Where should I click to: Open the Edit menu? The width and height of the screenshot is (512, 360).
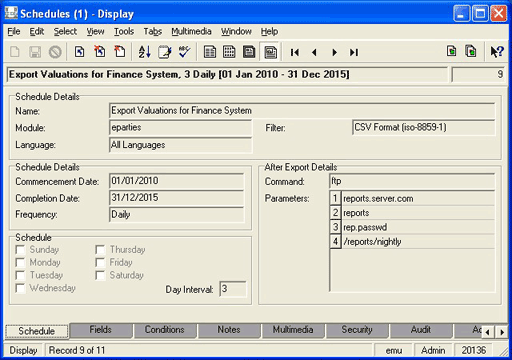[x=37, y=31]
